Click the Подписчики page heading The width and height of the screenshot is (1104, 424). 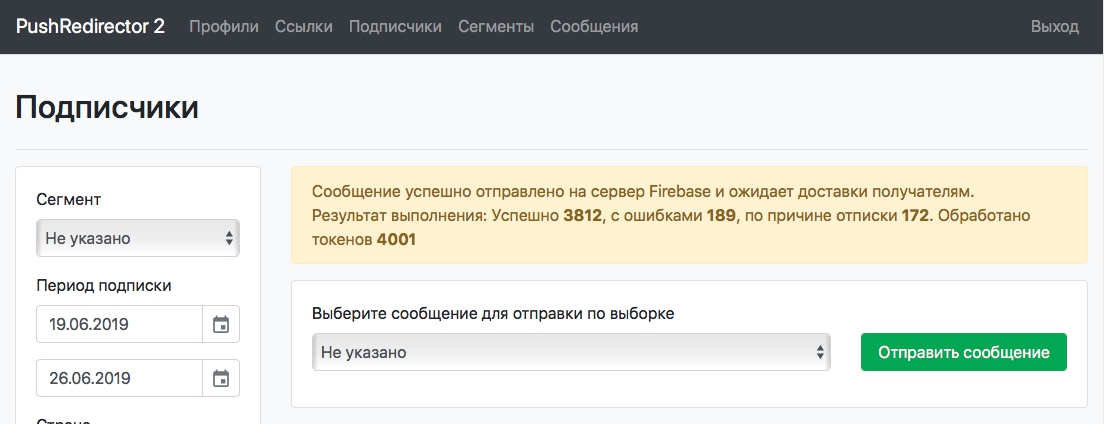(107, 107)
